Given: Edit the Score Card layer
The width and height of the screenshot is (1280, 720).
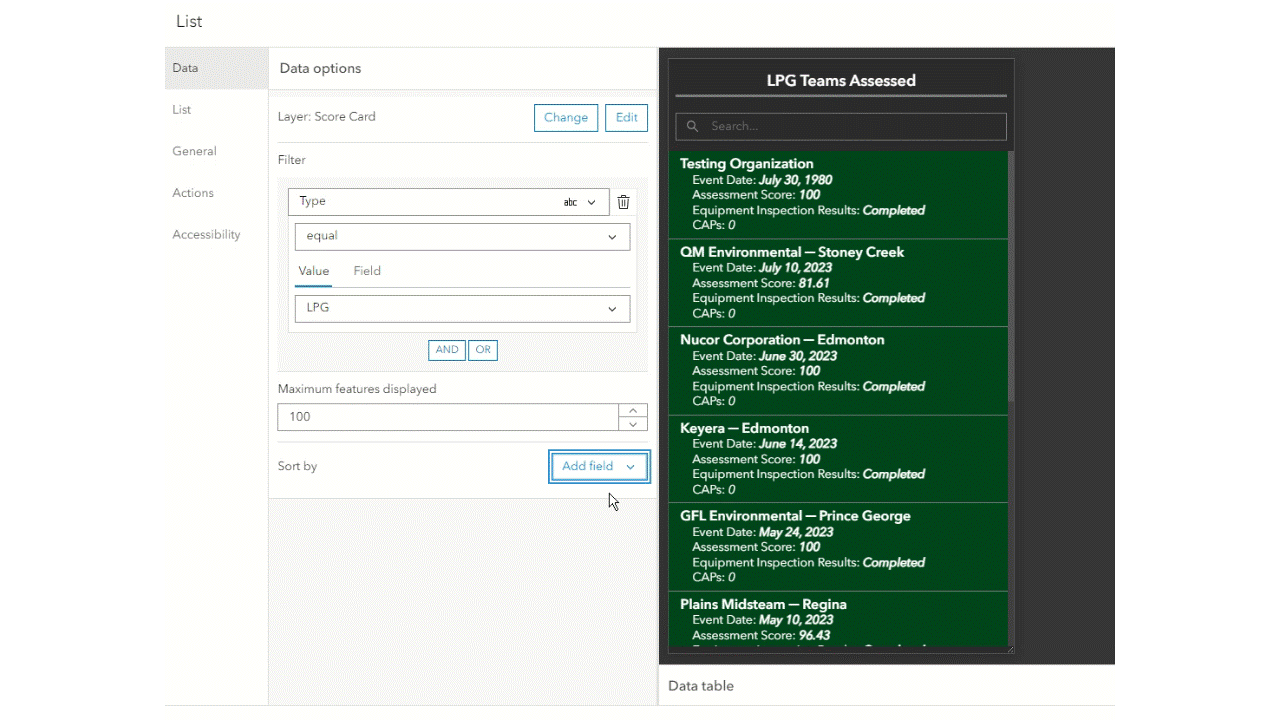Looking at the screenshot, I should pos(626,117).
